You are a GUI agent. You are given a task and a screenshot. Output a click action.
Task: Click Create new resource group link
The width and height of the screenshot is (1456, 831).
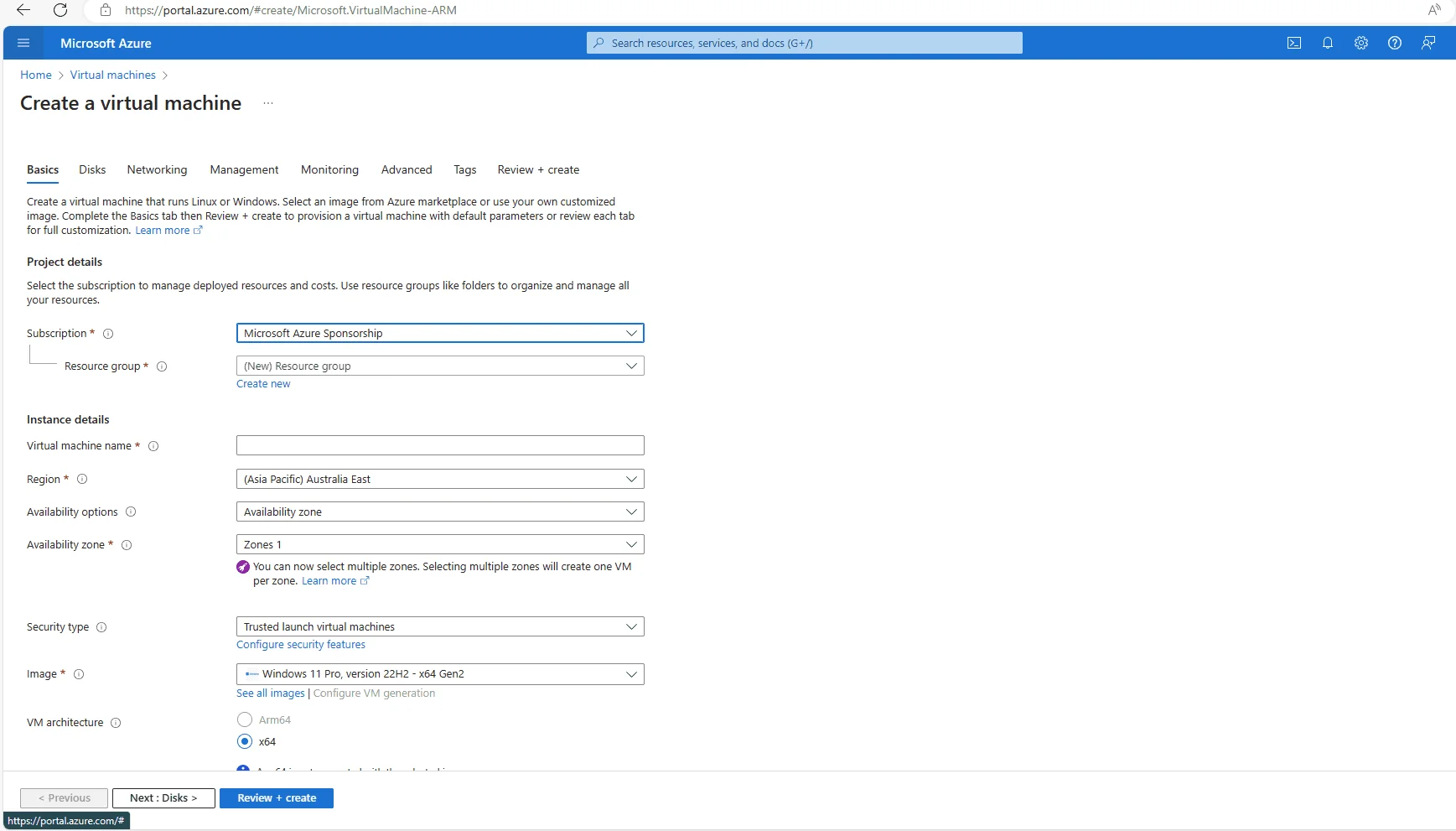coord(263,384)
